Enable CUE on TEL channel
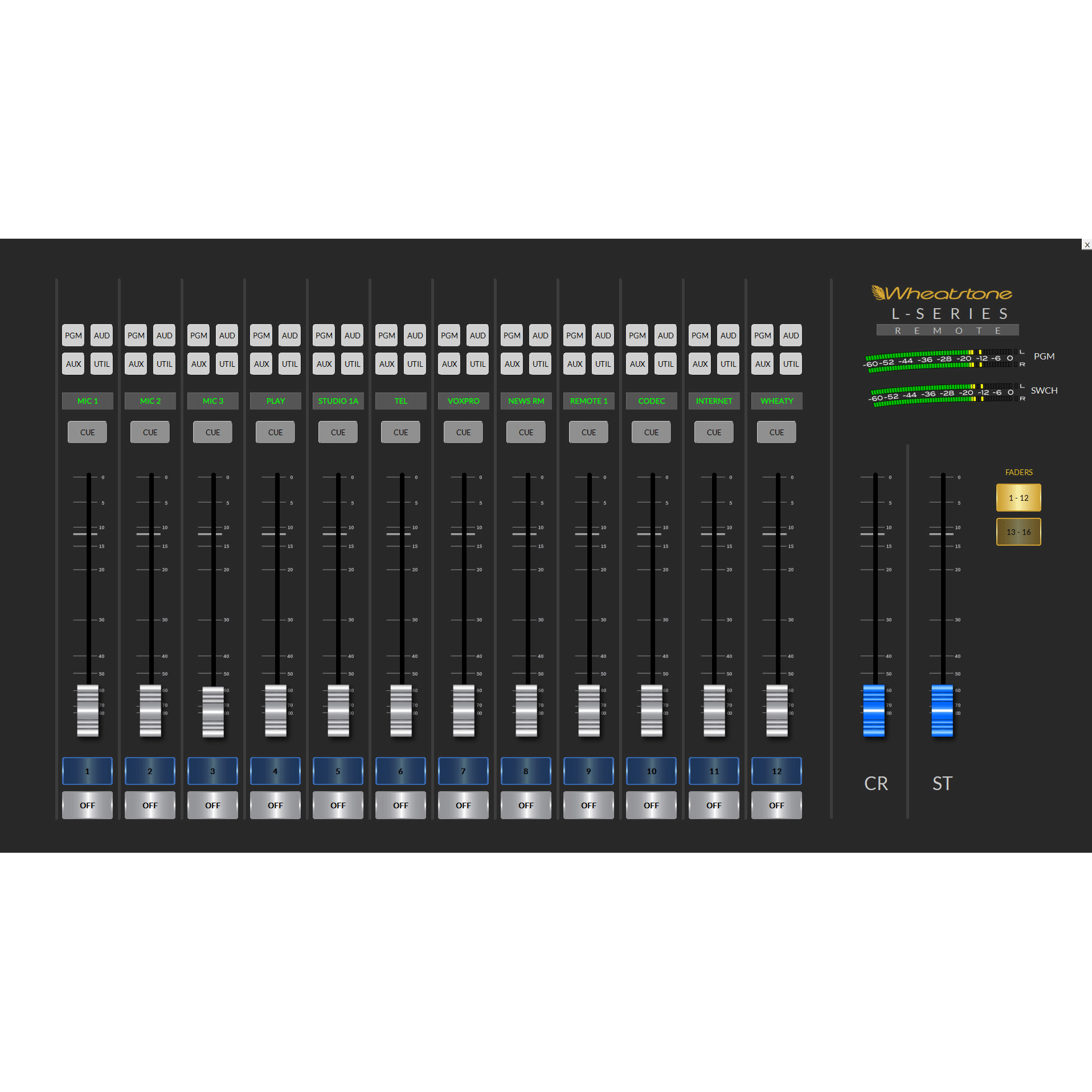The height and width of the screenshot is (1092, 1092). point(400,432)
